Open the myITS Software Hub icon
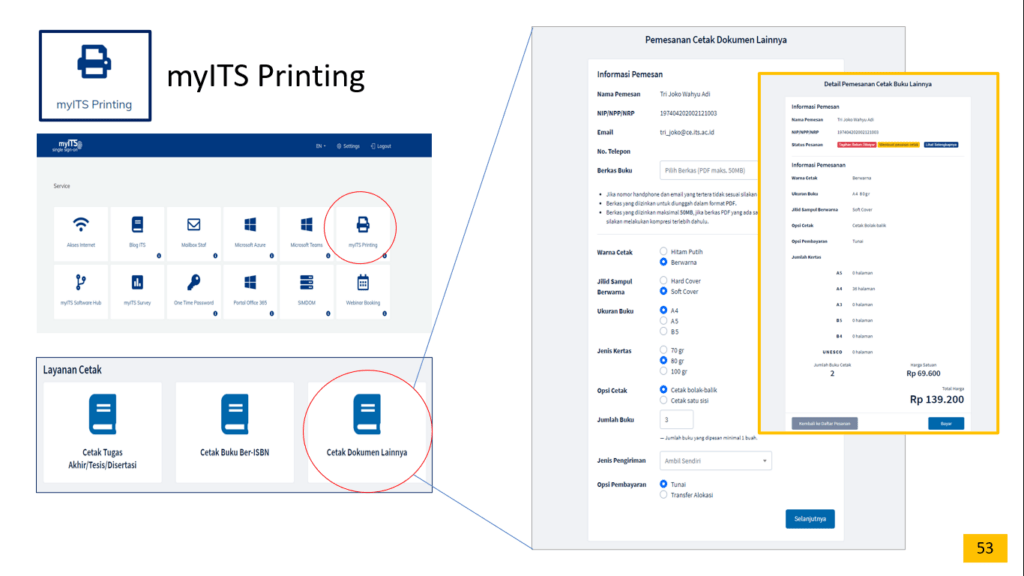1024x576 pixels. pos(82,282)
